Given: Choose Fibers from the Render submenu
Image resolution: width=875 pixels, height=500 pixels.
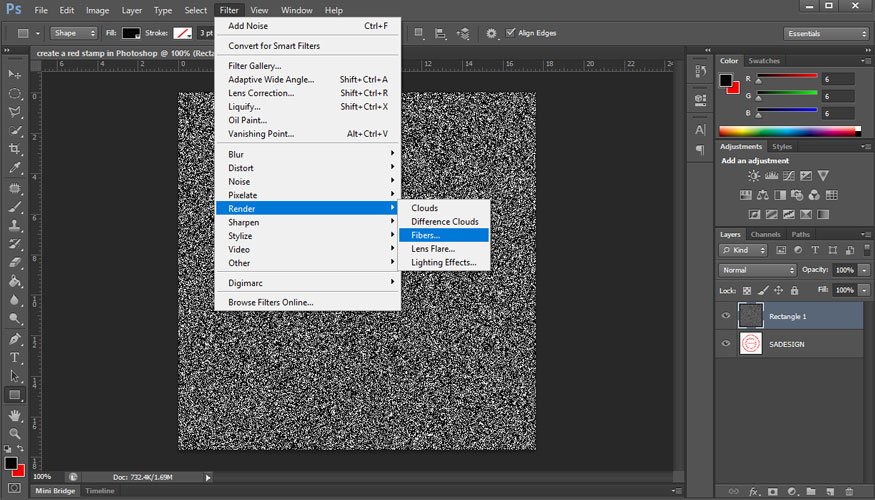Looking at the screenshot, I should coord(425,235).
